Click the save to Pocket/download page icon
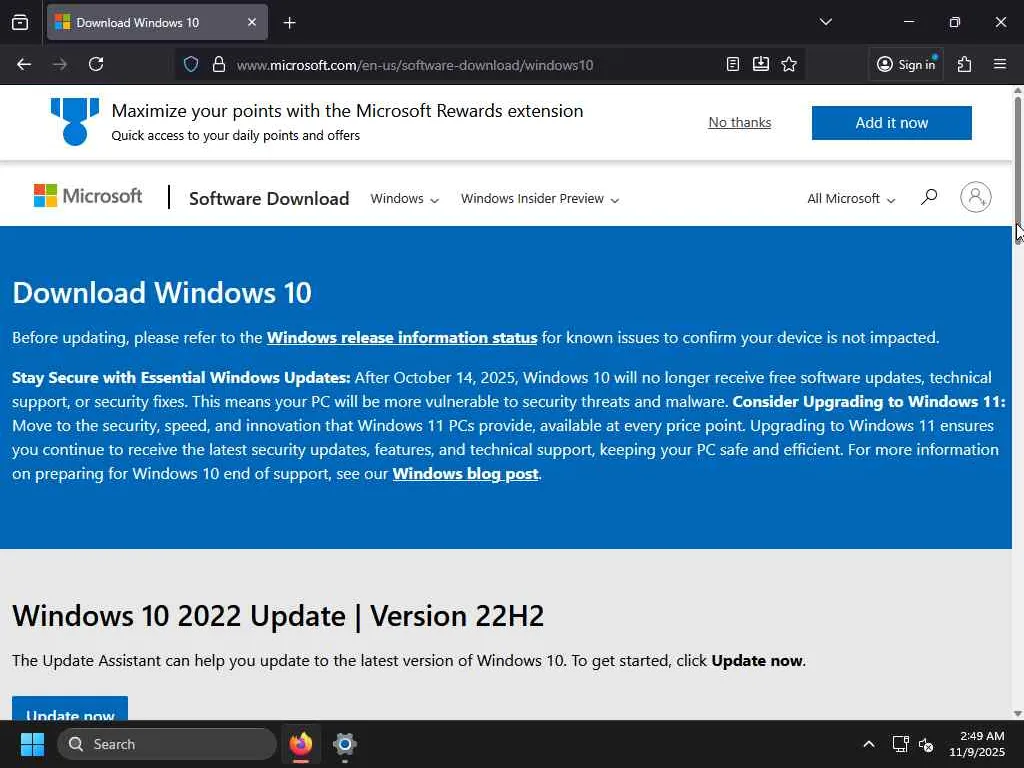Screen dimensions: 1024x768 pos(761,64)
